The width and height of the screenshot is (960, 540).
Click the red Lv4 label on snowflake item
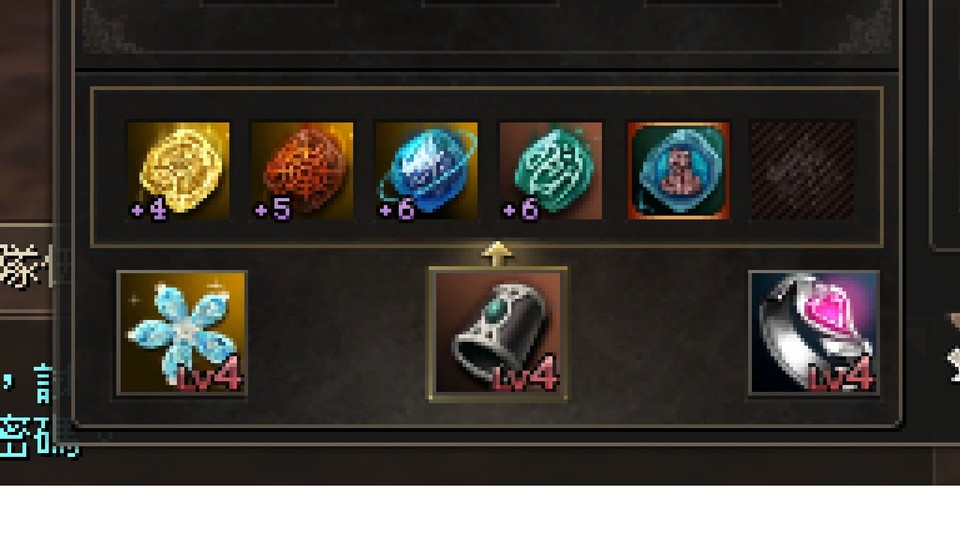[209, 374]
